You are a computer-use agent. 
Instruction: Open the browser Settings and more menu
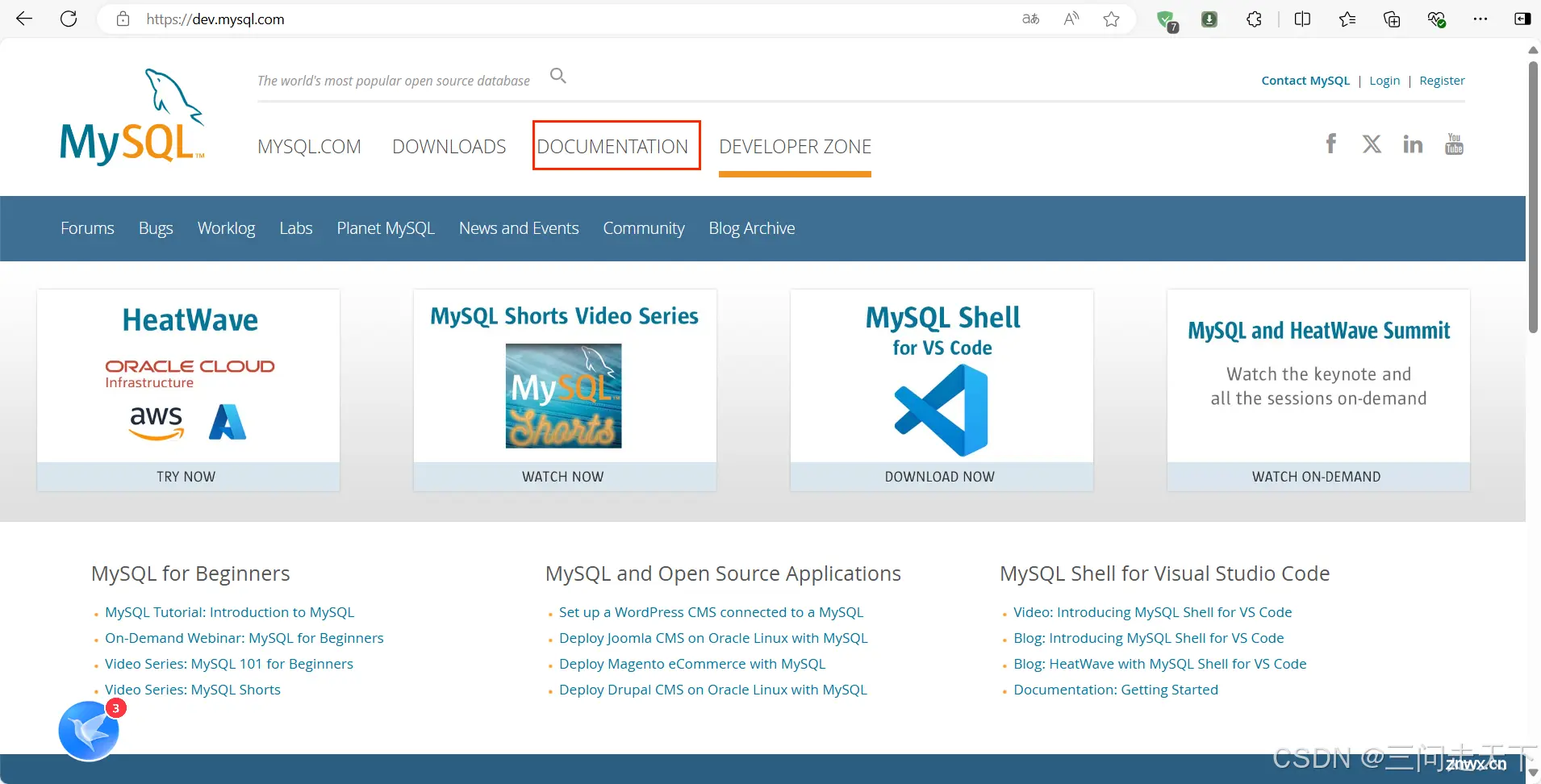[x=1480, y=19]
